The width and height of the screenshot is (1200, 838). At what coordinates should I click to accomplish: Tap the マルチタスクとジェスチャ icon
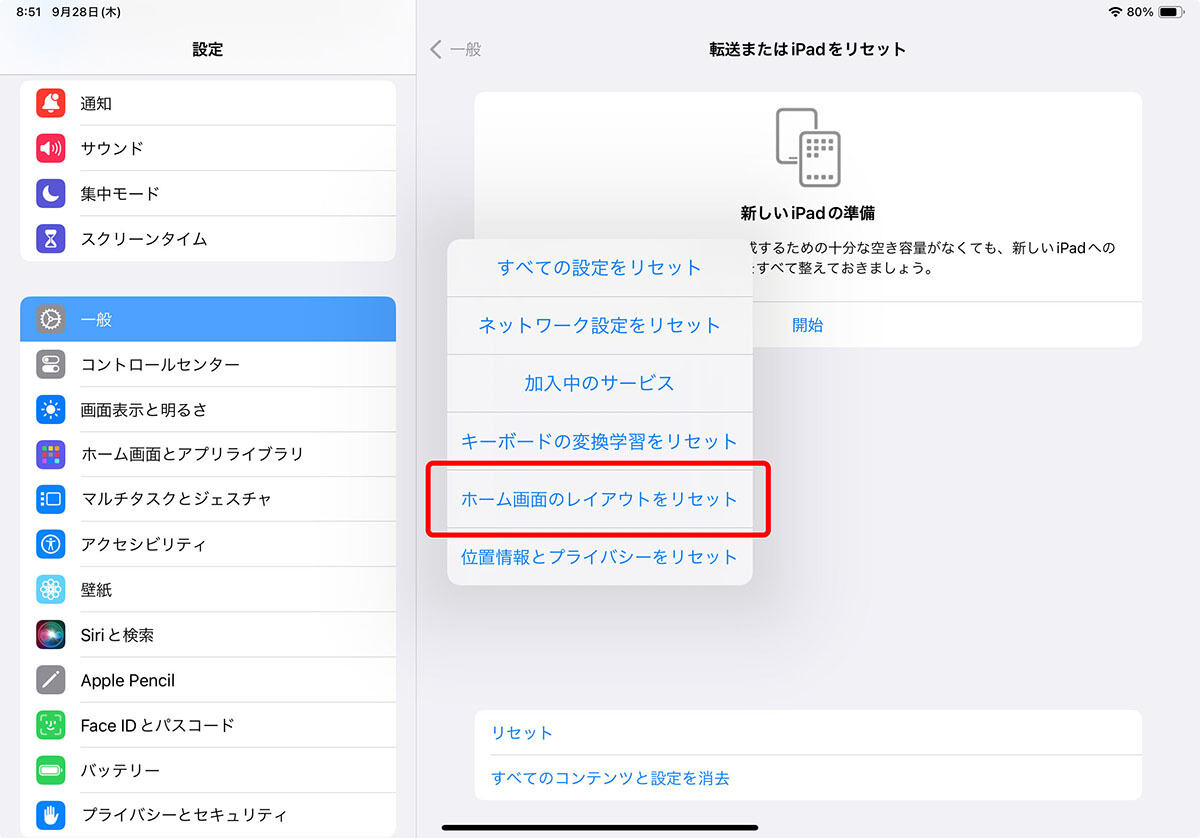click(51, 499)
